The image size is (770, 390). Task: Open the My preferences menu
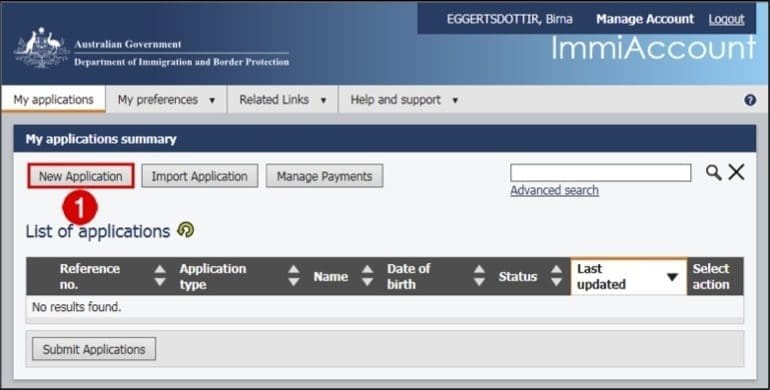[166, 100]
